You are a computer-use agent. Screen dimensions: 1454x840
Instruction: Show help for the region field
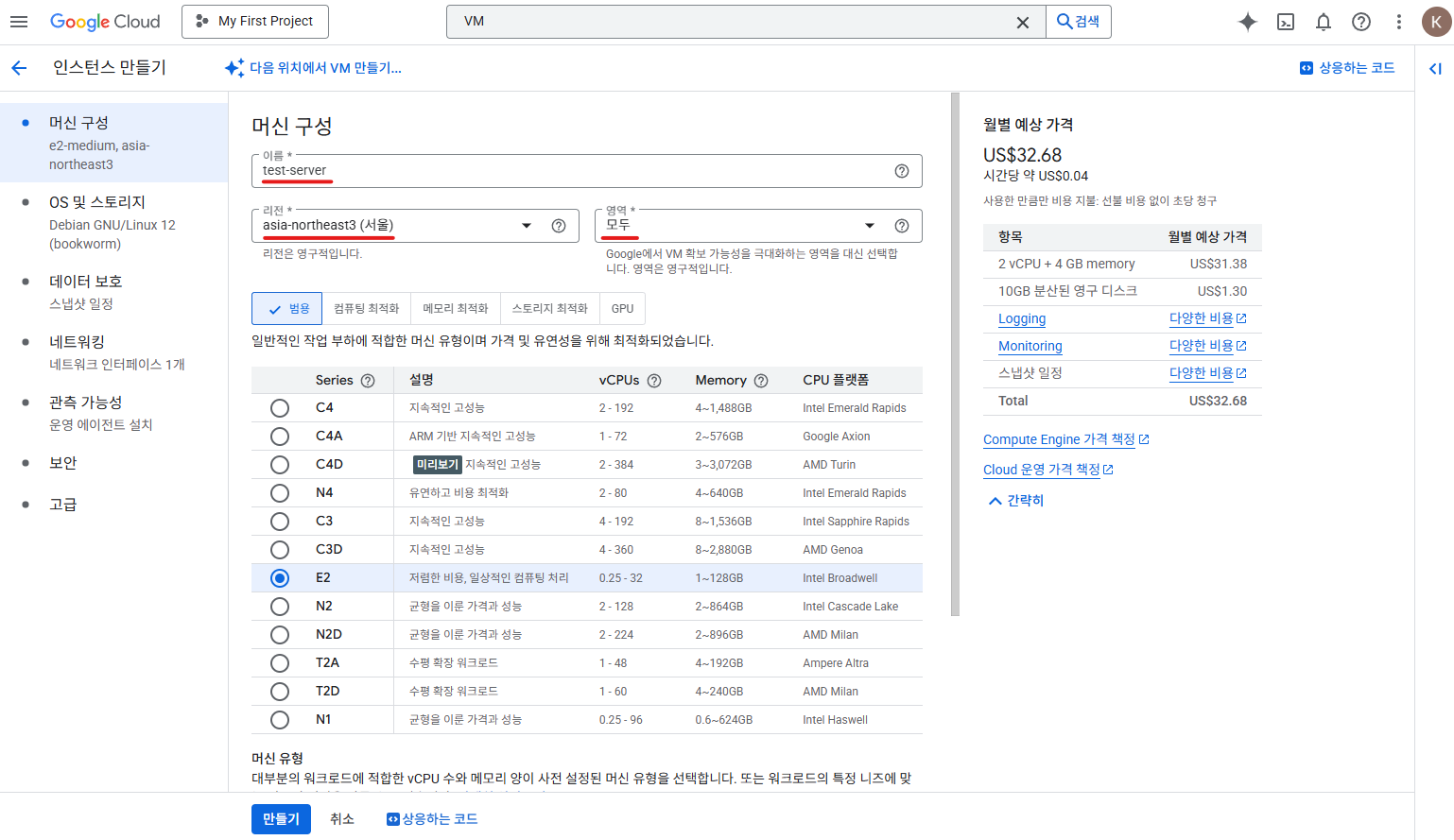click(x=559, y=226)
